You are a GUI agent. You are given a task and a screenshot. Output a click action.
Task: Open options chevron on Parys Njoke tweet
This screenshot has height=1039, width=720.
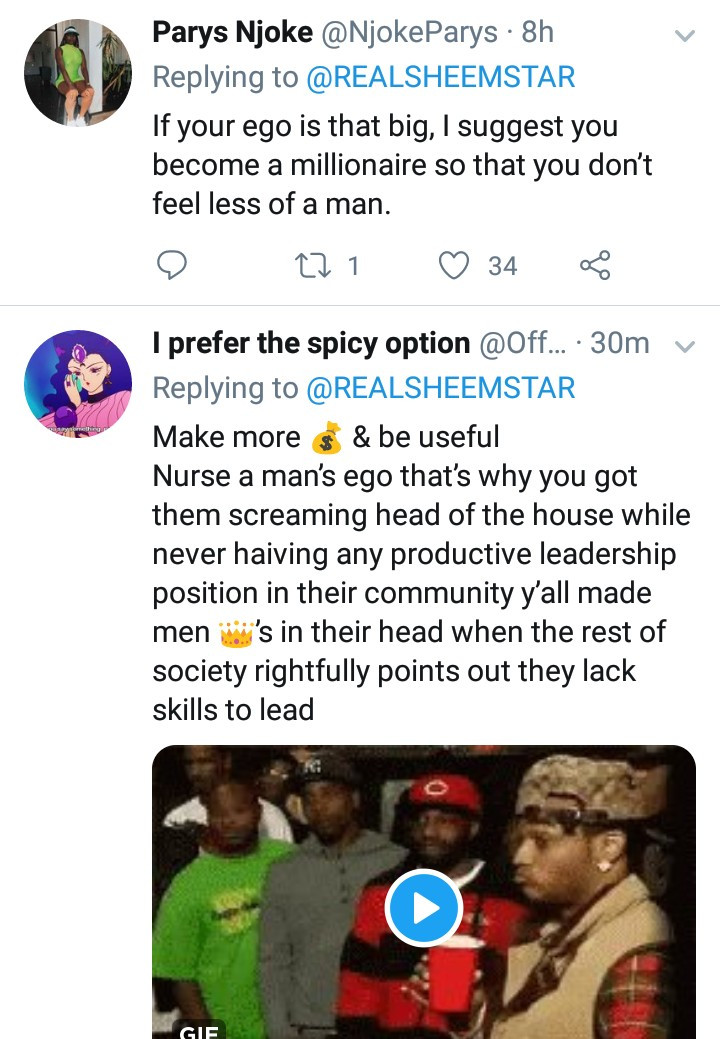coord(684,35)
